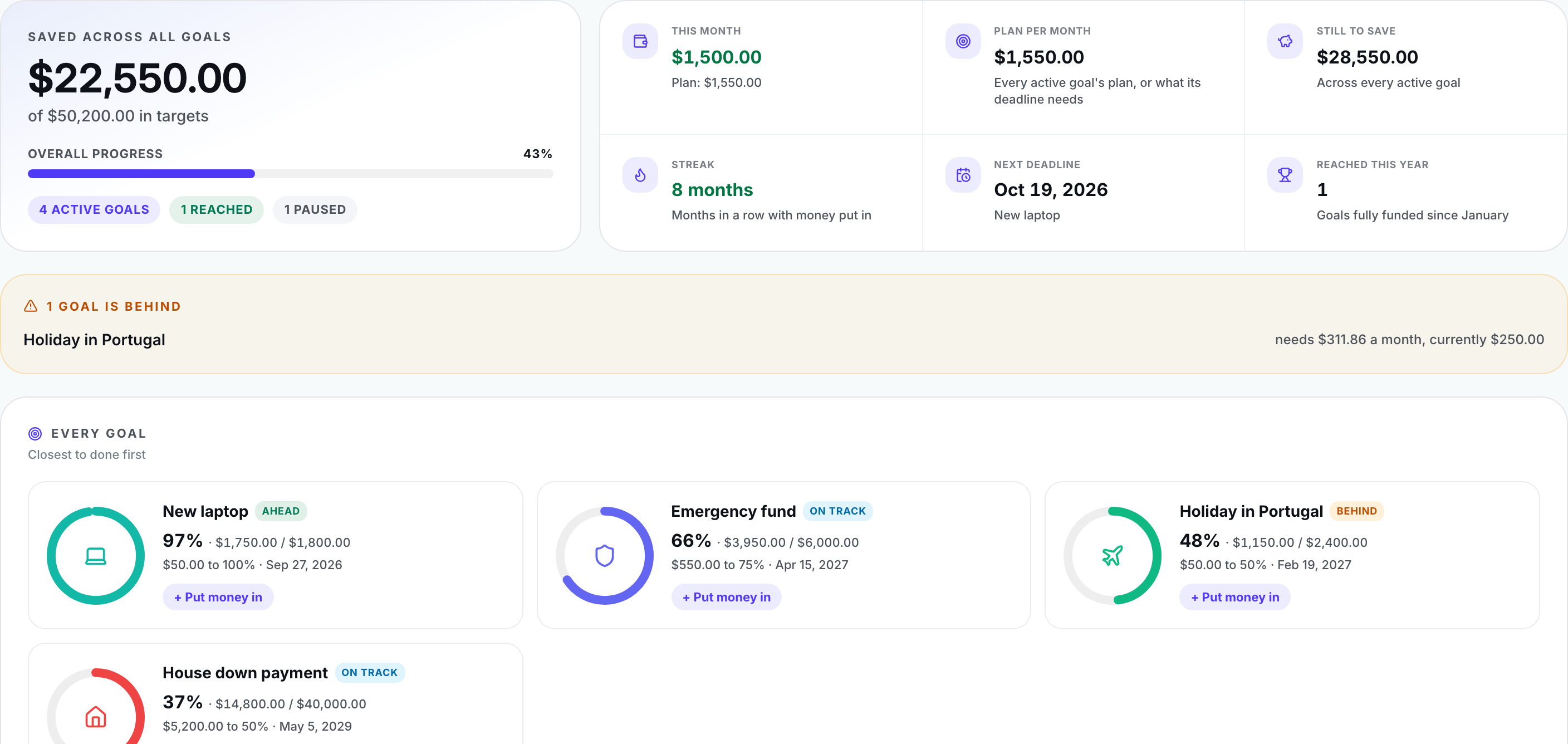Image resolution: width=1568 pixels, height=744 pixels.
Task: Click '$50.00 to 100% · Sep 27, 2026'
Action: click(x=252, y=564)
